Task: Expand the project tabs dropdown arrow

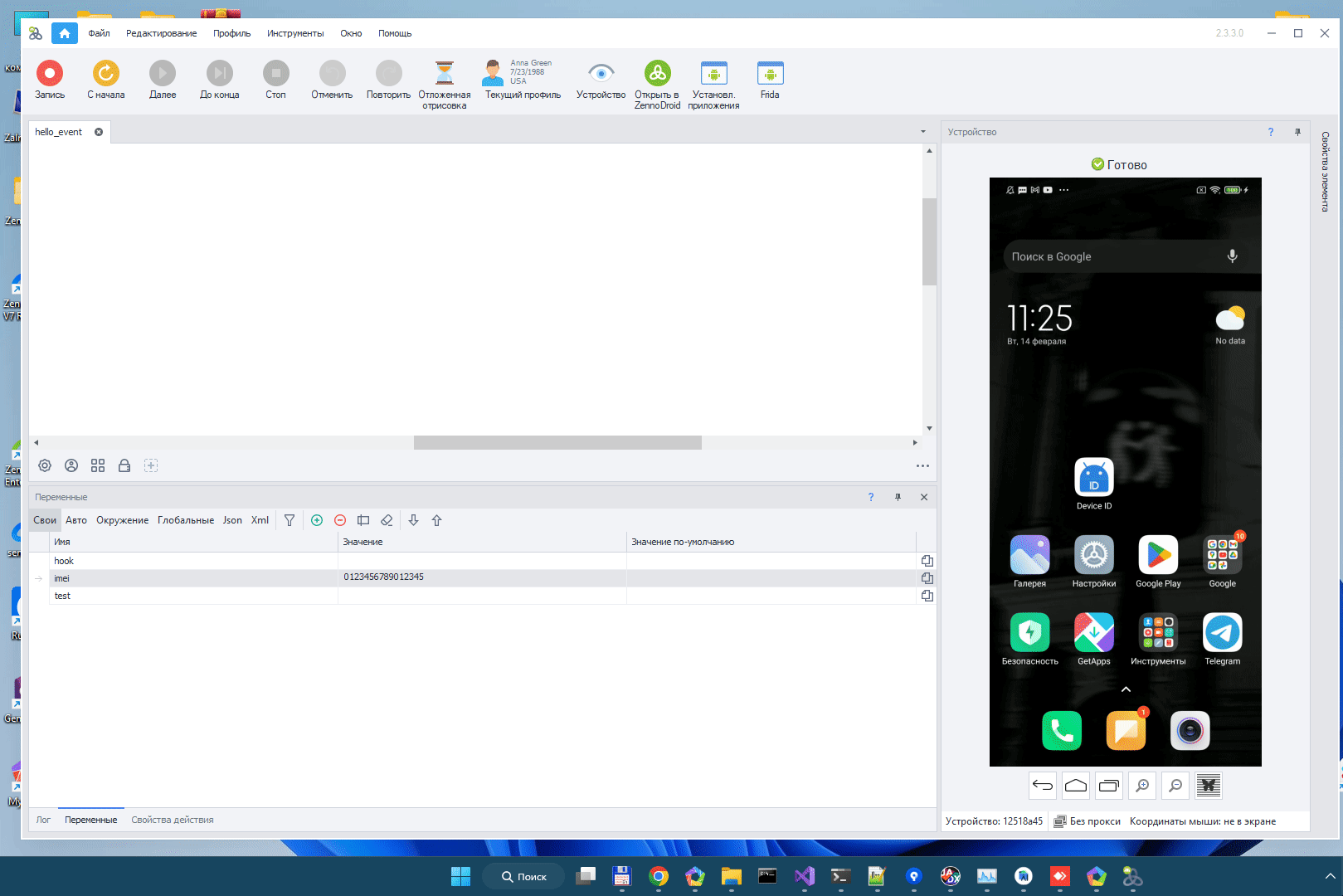Action: pos(923,132)
